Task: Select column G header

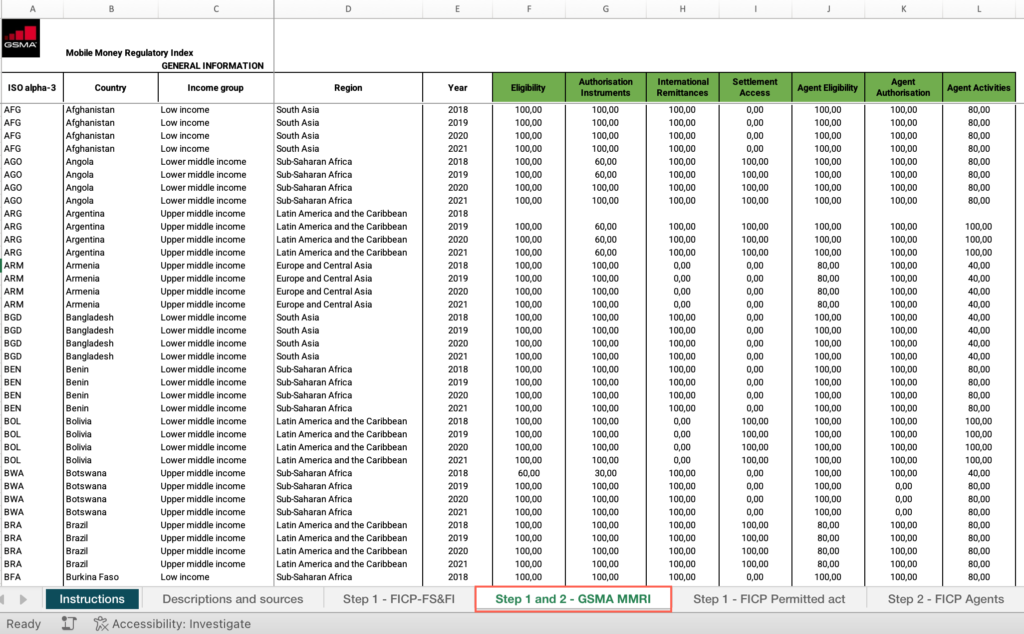Action: coord(605,8)
